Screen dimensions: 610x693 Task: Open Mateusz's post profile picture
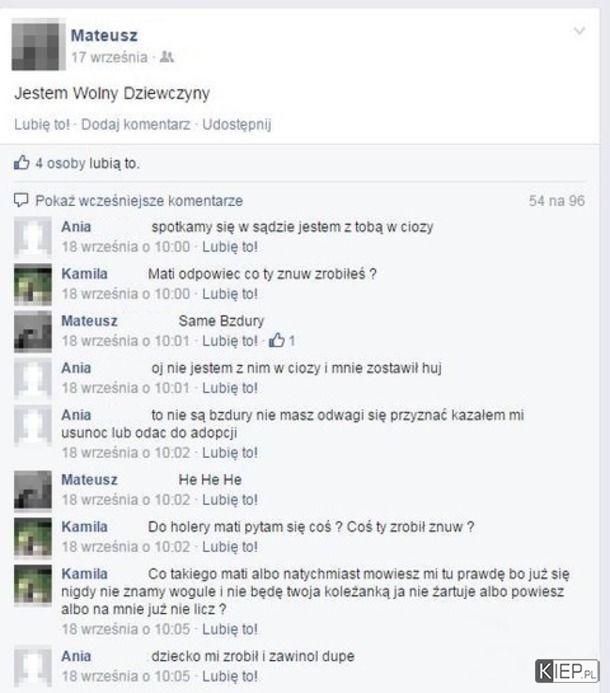pos(38,44)
